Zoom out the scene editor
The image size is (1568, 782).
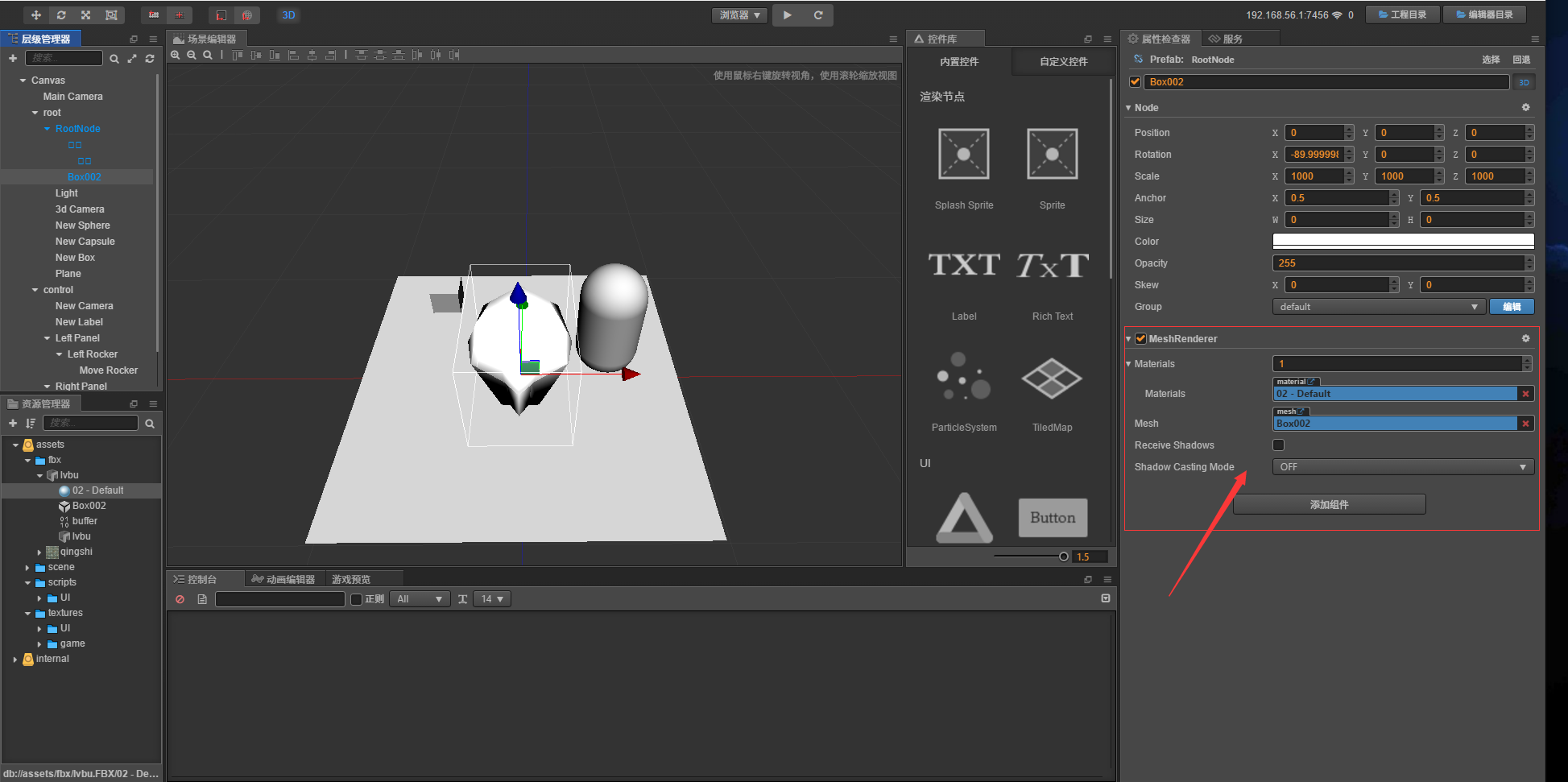pos(192,55)
